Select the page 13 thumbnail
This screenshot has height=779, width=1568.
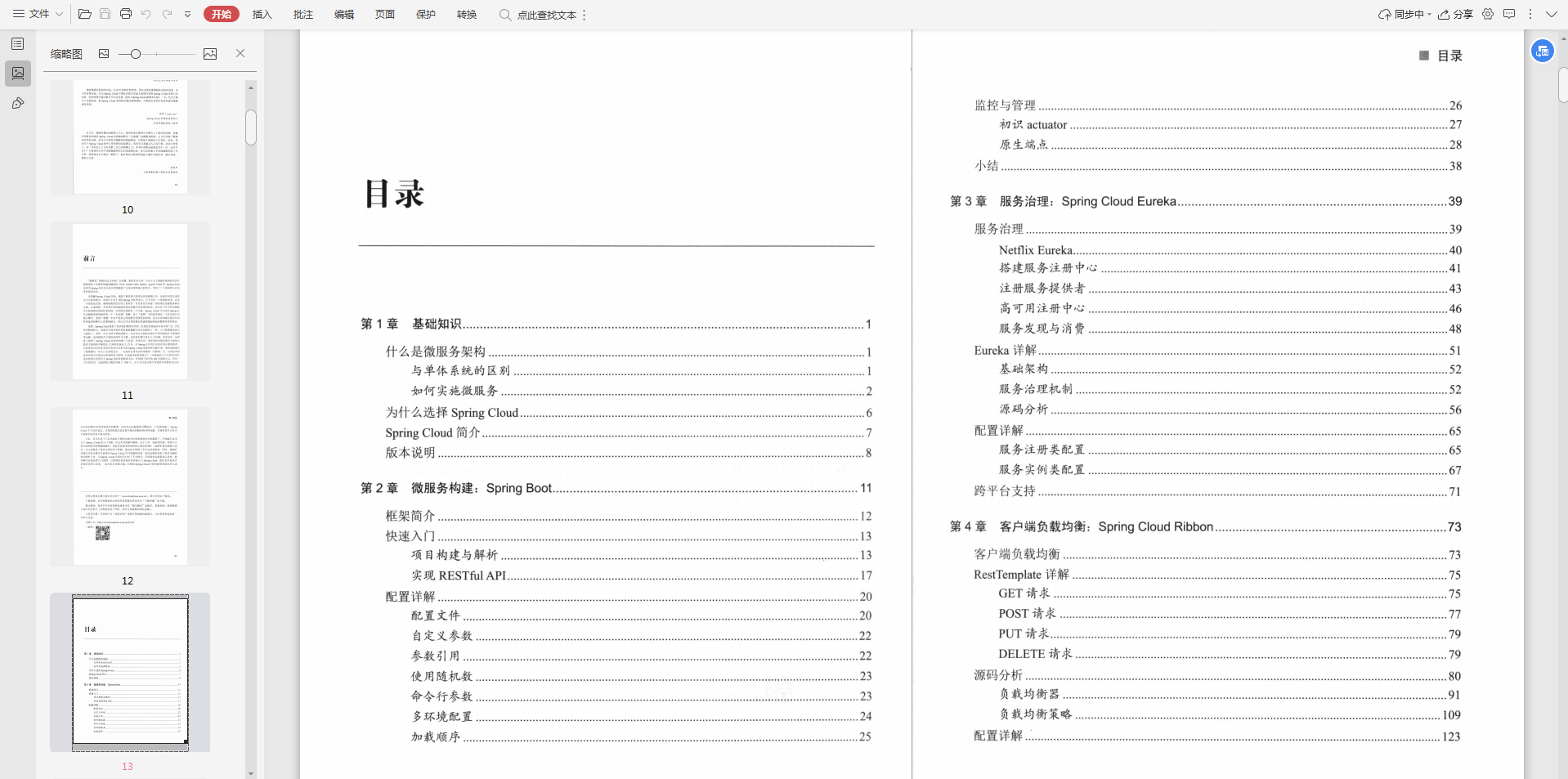(128, 672)
